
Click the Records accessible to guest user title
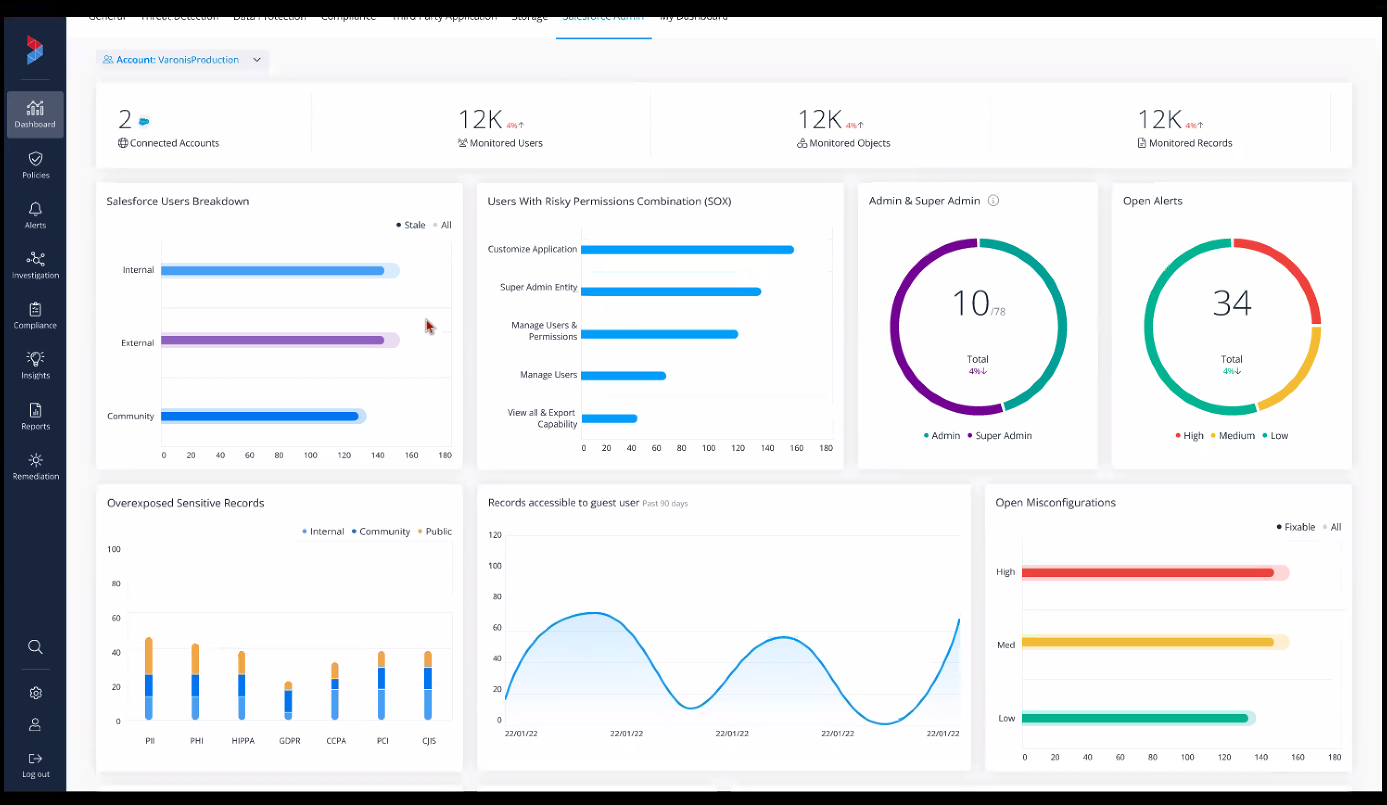[563, 503]
